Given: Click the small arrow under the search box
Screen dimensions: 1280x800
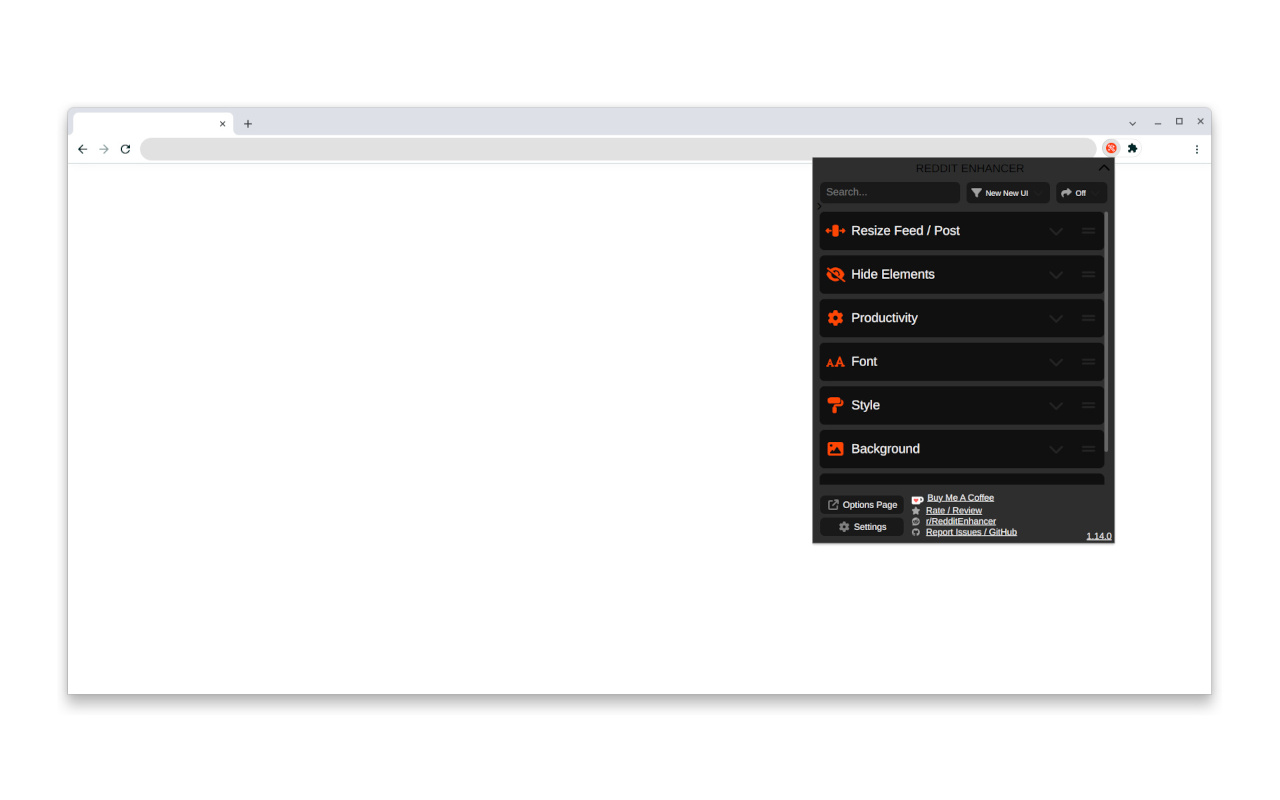Looking at the screenshot, I should (x=819, y=207).
